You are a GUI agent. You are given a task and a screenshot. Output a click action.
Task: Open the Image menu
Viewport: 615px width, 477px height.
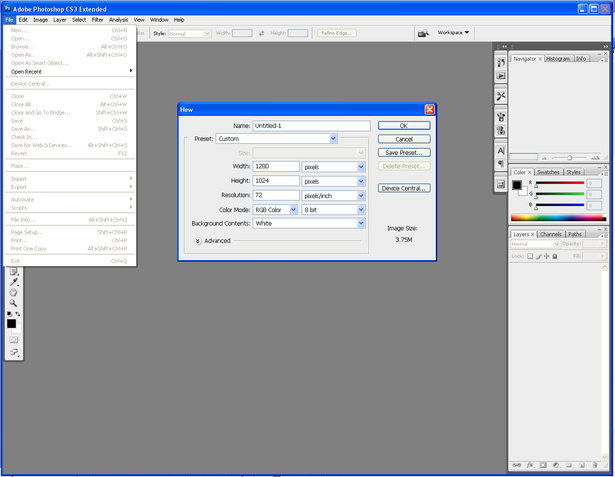[x=40, y=20]
